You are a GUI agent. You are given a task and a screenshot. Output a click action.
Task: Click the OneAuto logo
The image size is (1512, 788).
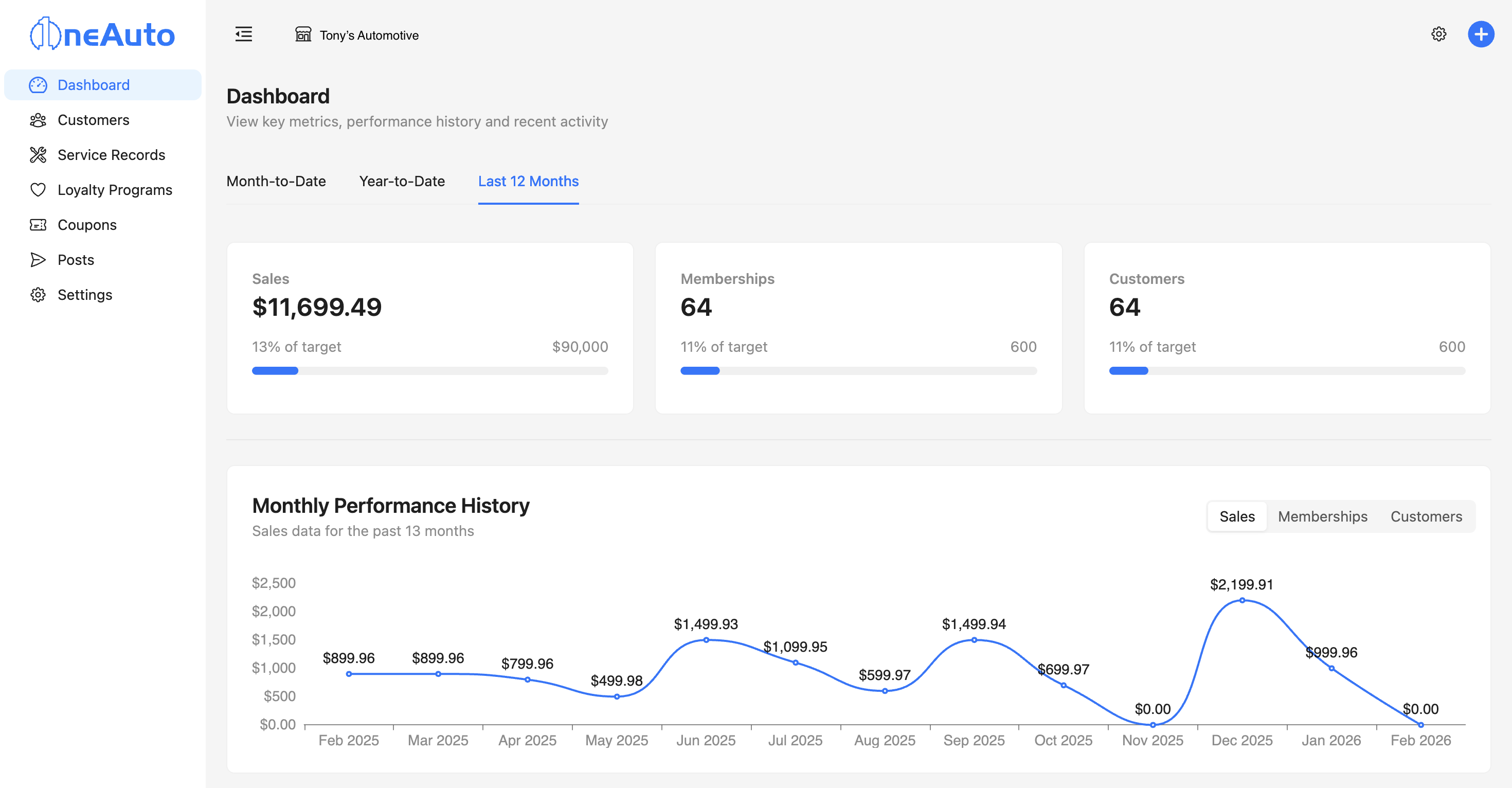[103, 34]
